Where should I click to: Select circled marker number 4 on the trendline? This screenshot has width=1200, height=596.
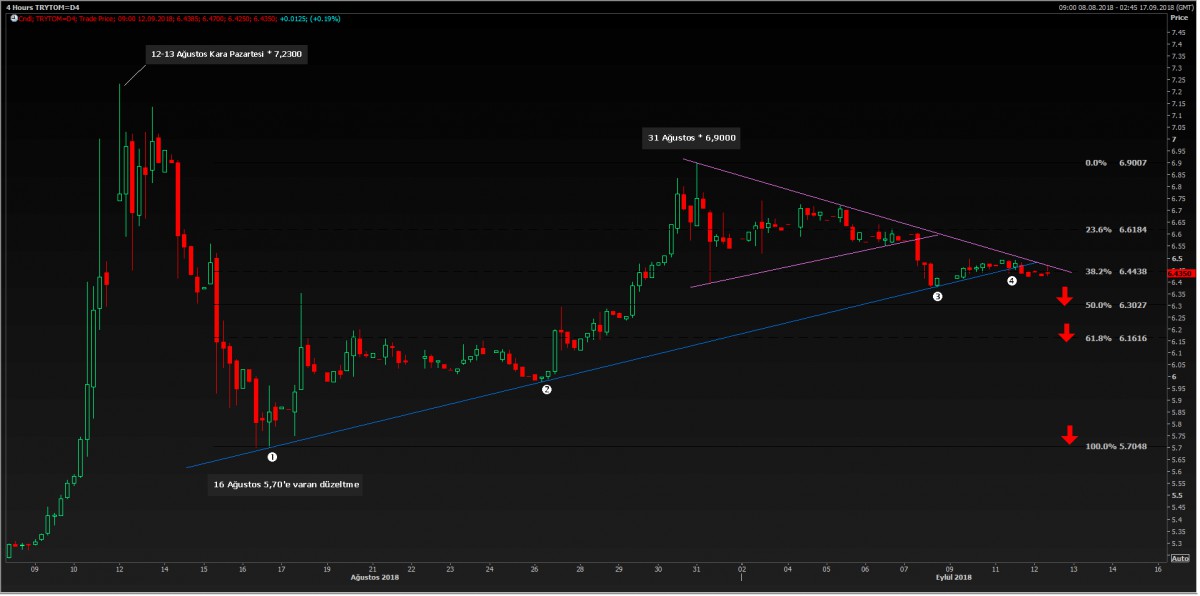[1012, 281]
